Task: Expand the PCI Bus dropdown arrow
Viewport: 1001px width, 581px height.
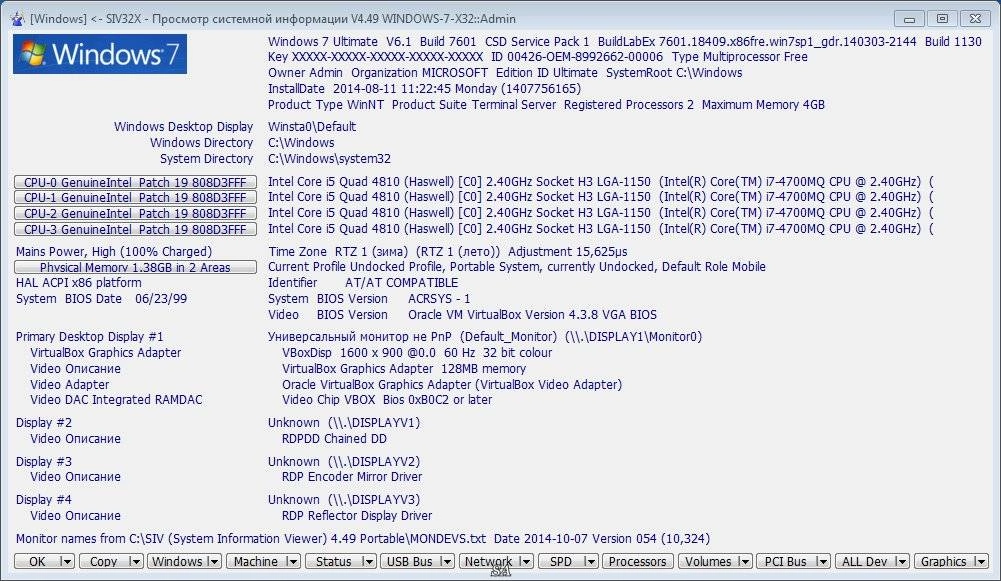Action: tap(823, 561)
